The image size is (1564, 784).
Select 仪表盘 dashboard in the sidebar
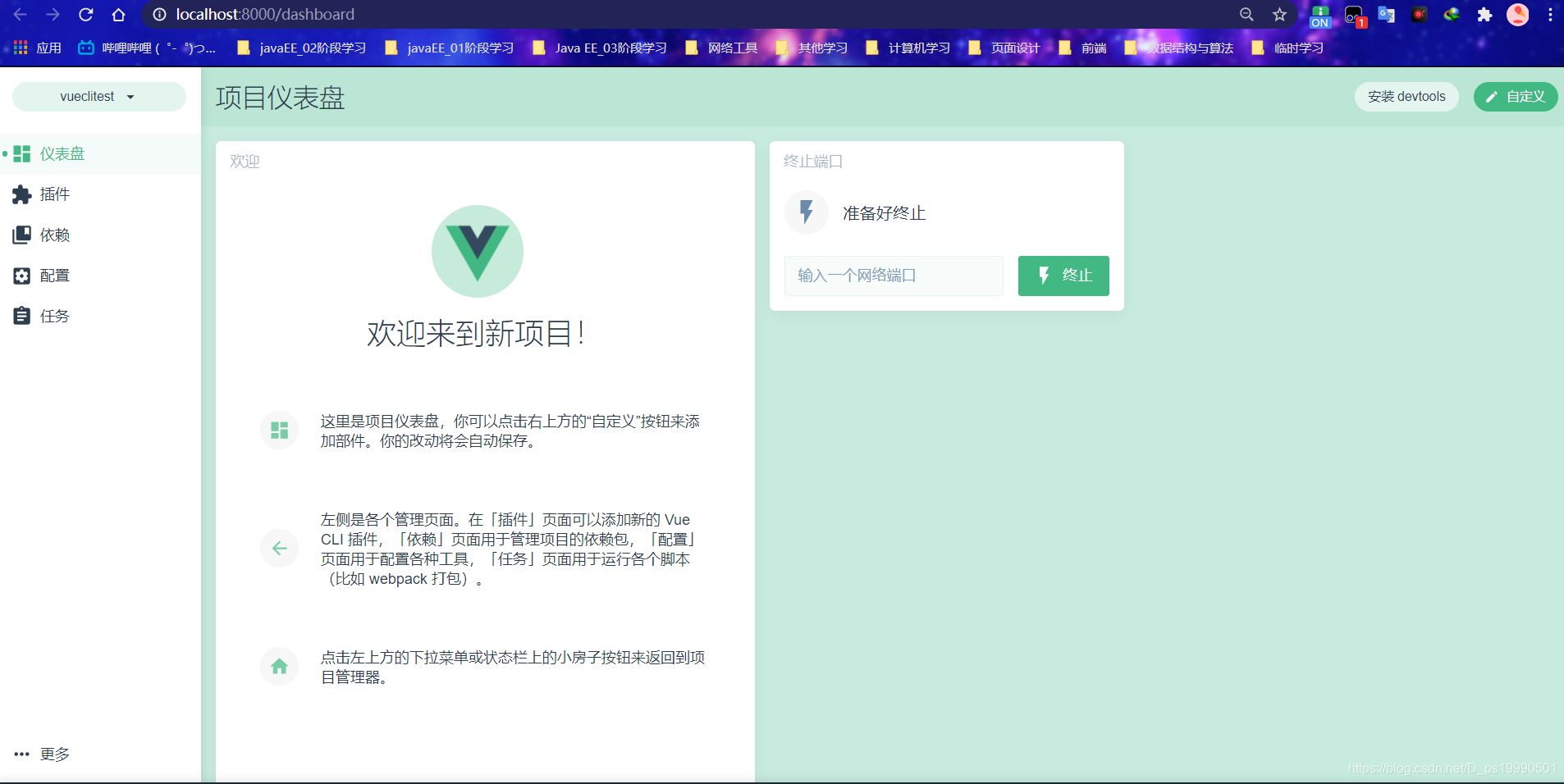click(100, 154)
